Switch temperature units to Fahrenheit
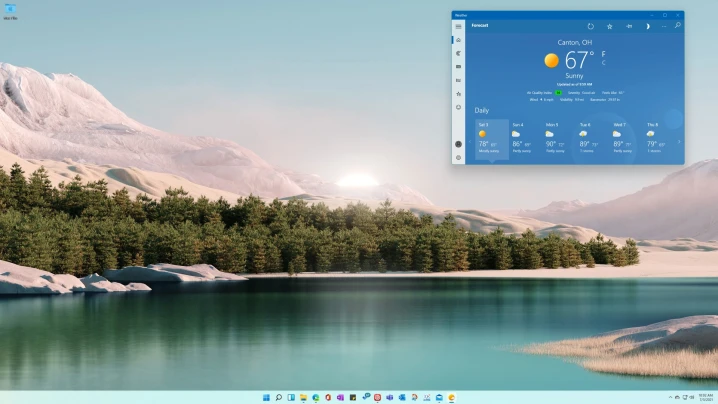The width and height of the screenshot is (718, 404). pyautogui.click(x=603, y=54)
